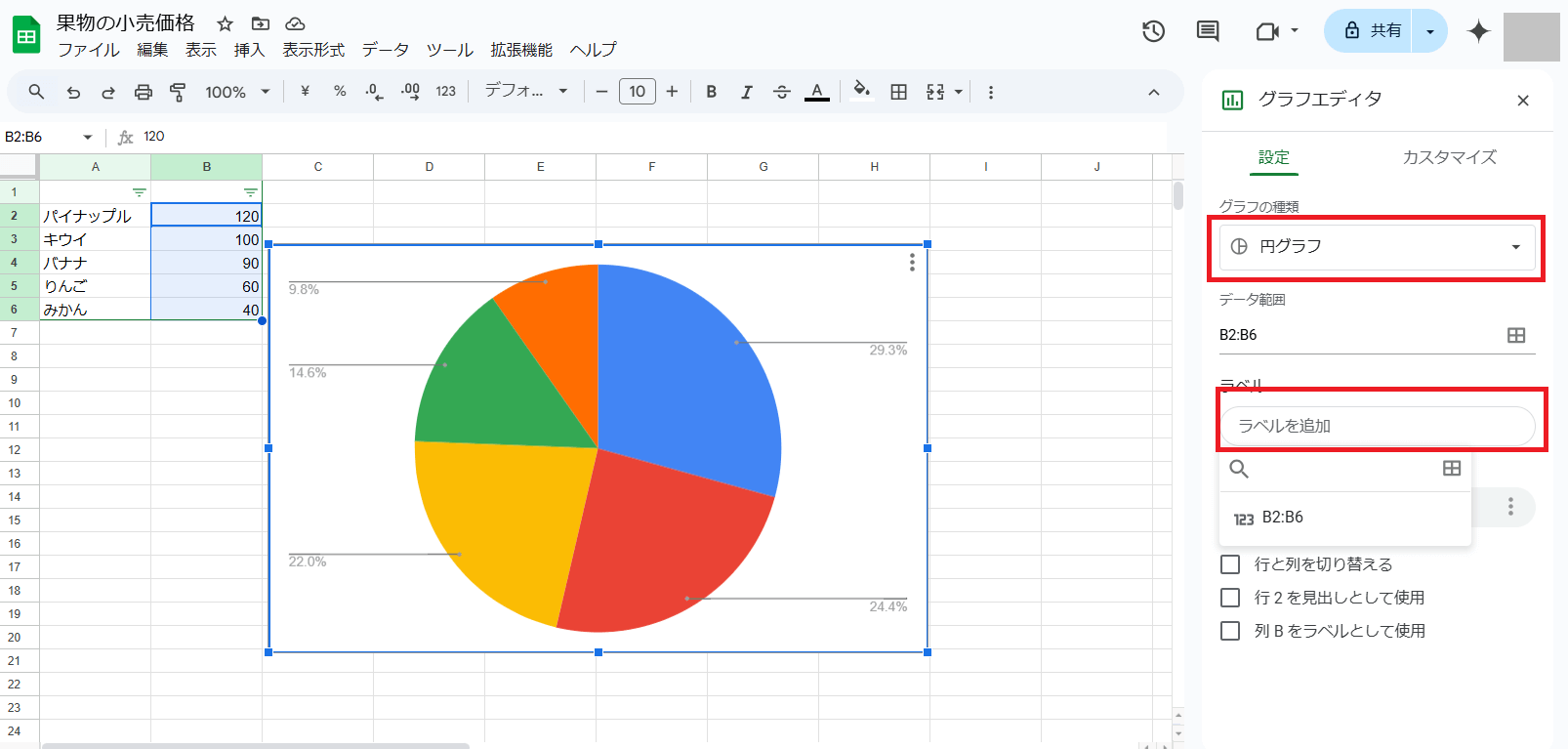Undo the last action
Viewport: 1568px width, 749px height.
(x=73, y=92)
